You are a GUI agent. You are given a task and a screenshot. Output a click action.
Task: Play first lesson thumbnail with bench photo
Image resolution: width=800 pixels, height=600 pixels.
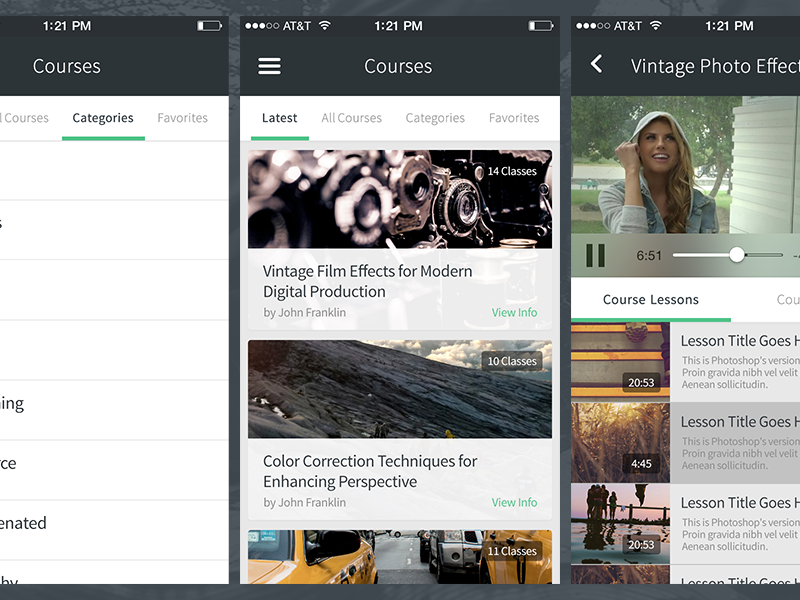point(620,362)
